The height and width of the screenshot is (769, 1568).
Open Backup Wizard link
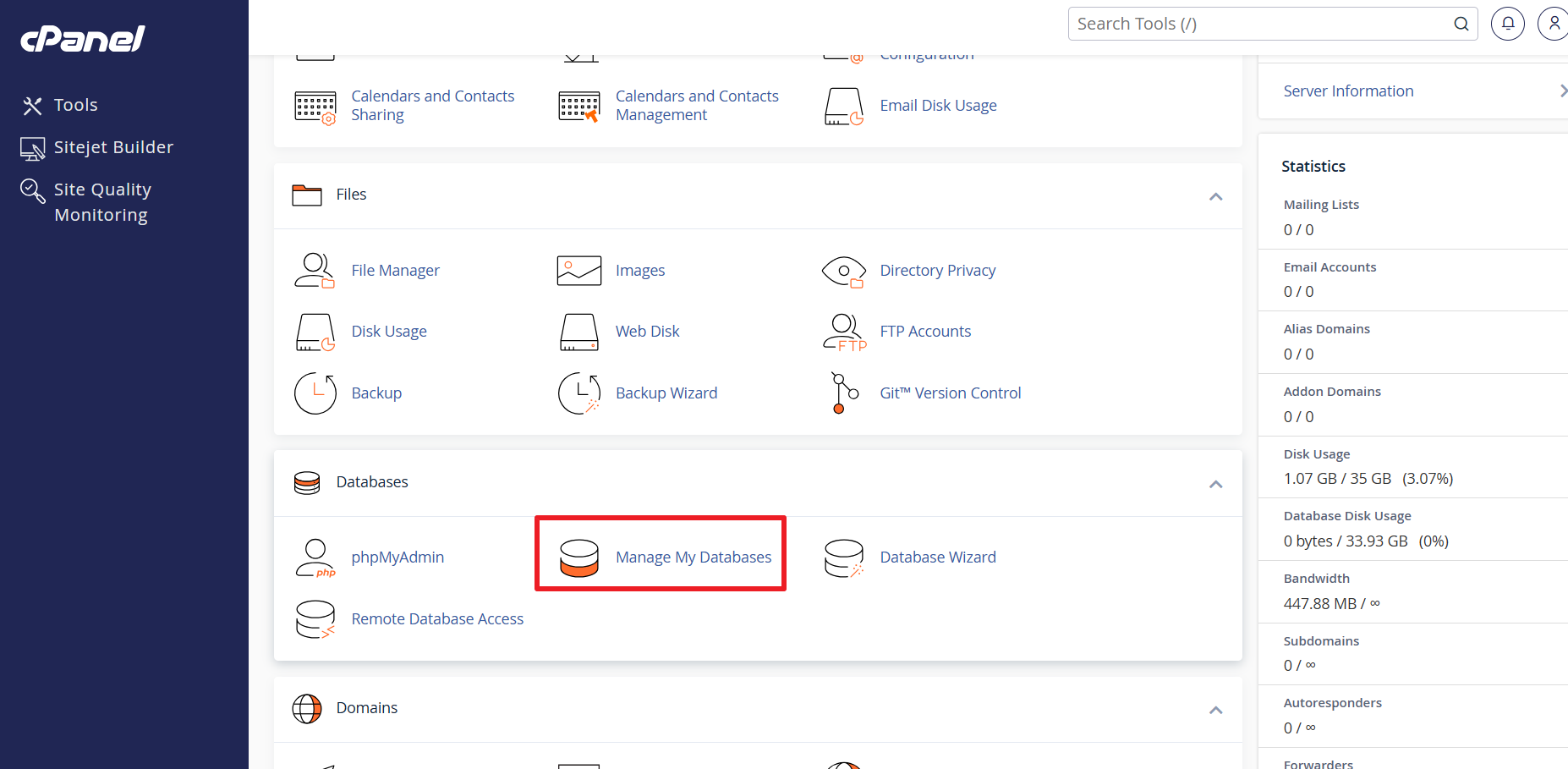point(666,393)
